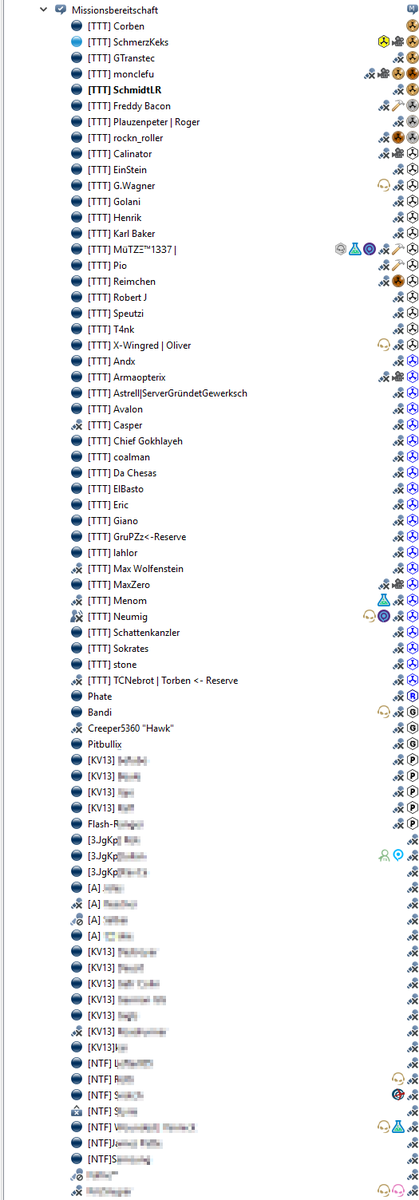
Task: Click the flask icon on Menom row
Action: coord(383,601)
